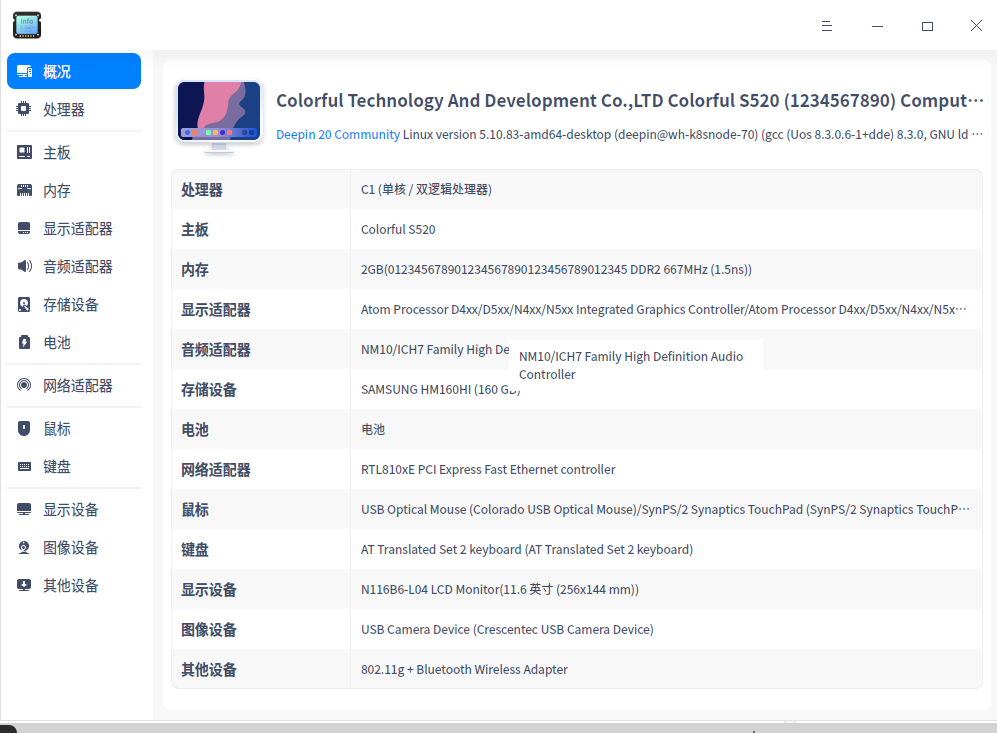Image resolution: width=997 pixels, height=733 pixels.
Task: Select the 处理器 (CPU) icon in sidebar
Action: (23, 109)
